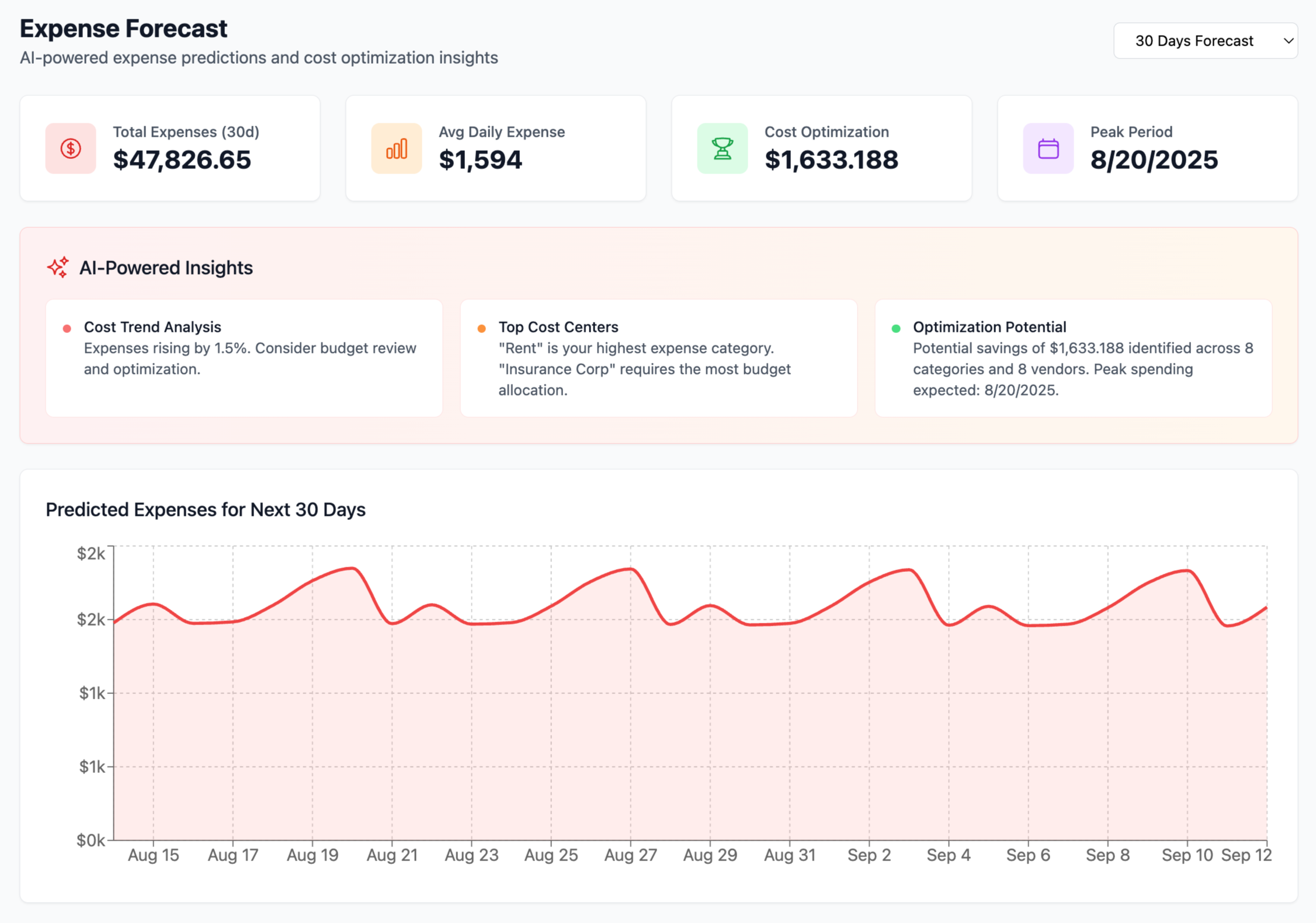Click the green Optimization Potential bullet dot
Viewport: 1316px width, 923px height.
[895, 328]
